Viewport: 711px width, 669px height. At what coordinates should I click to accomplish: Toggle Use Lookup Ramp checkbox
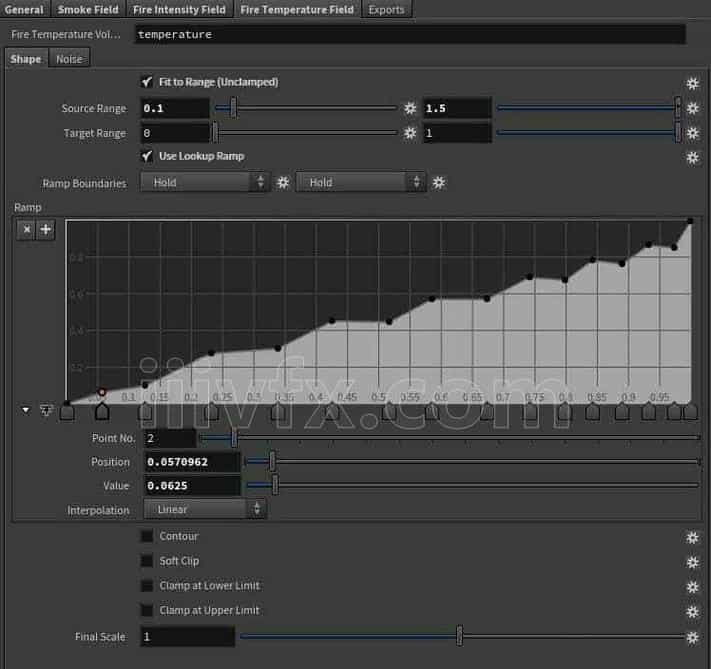(146, 156)
